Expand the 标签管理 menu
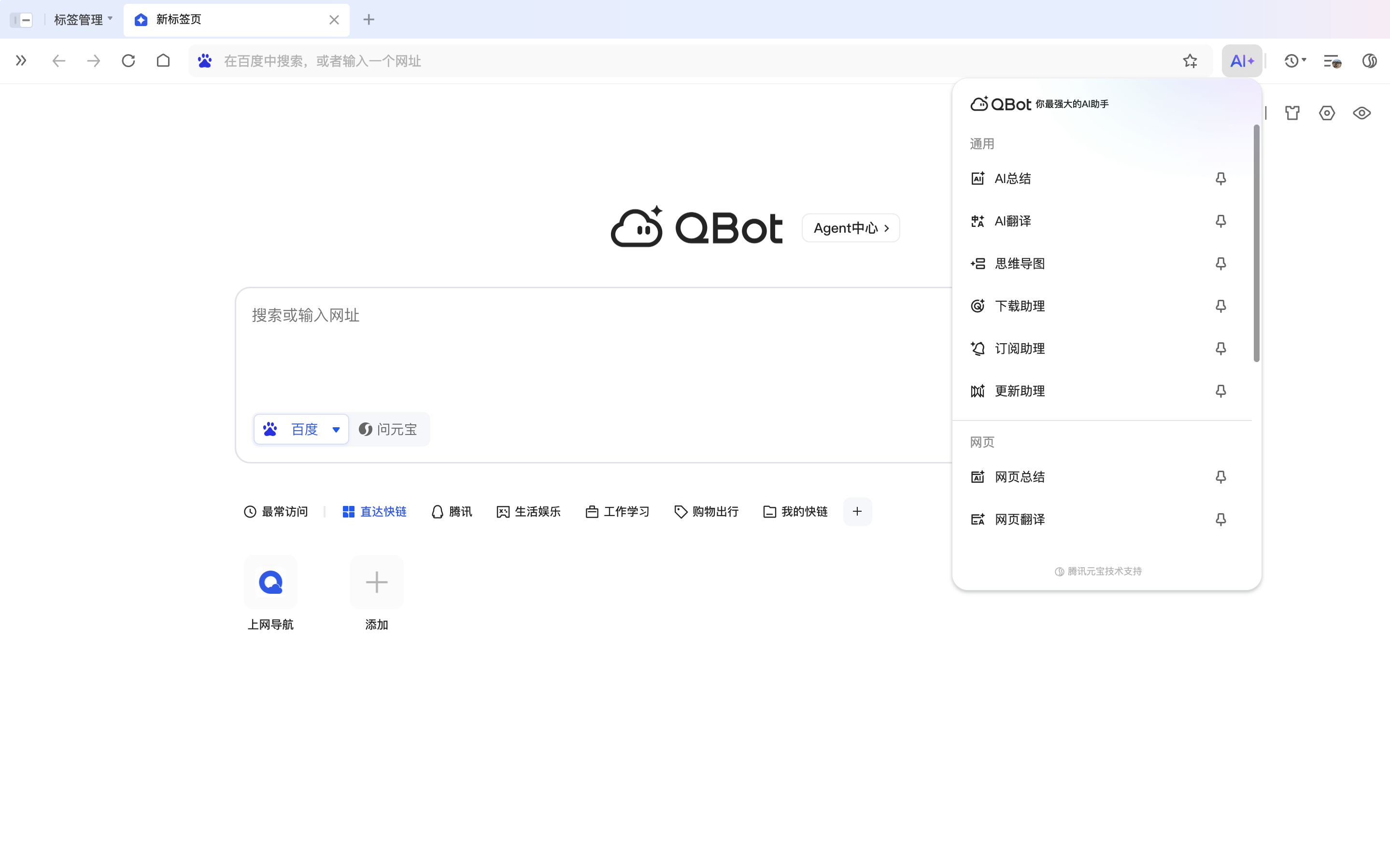The image size is (1390, 868). (x=83, y=19)
